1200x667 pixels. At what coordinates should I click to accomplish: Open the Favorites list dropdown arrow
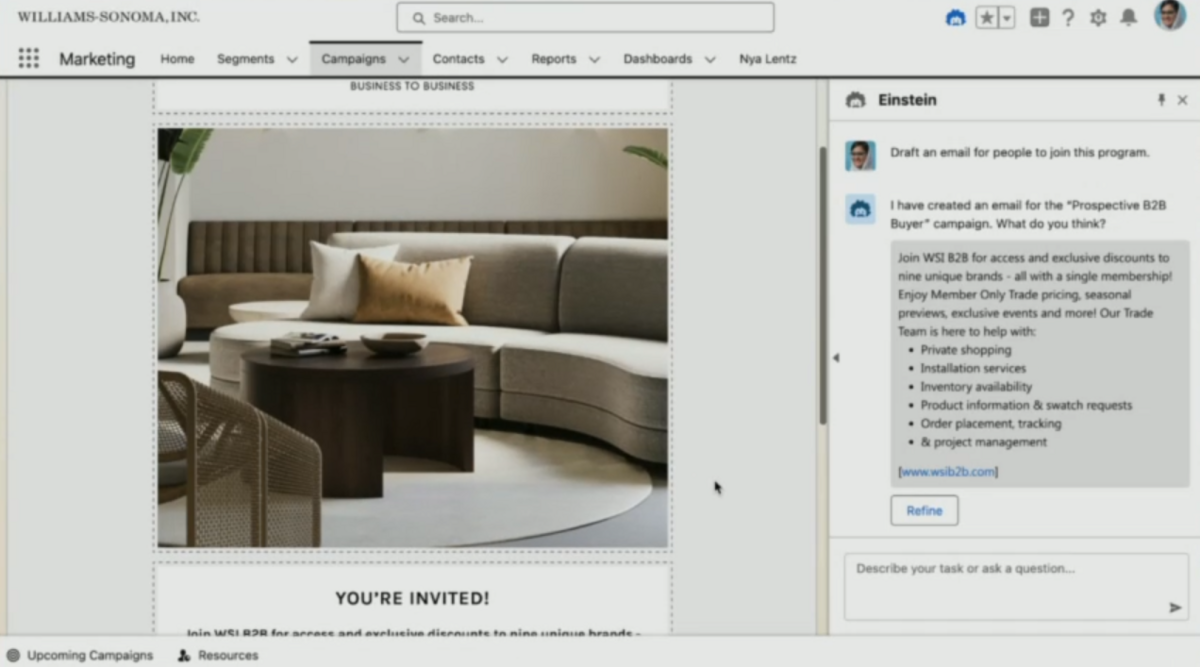click(1007, 18)
